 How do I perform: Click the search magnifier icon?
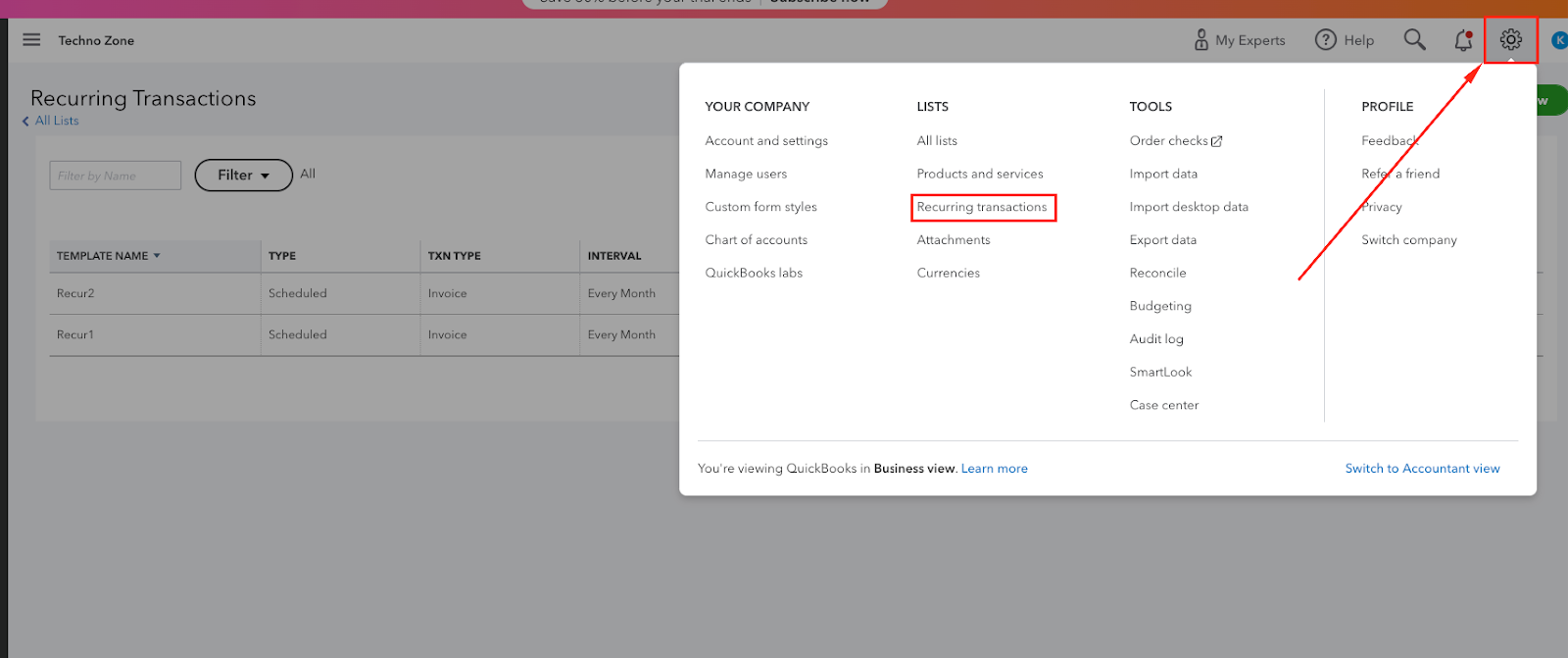(x=1414, y=40)
